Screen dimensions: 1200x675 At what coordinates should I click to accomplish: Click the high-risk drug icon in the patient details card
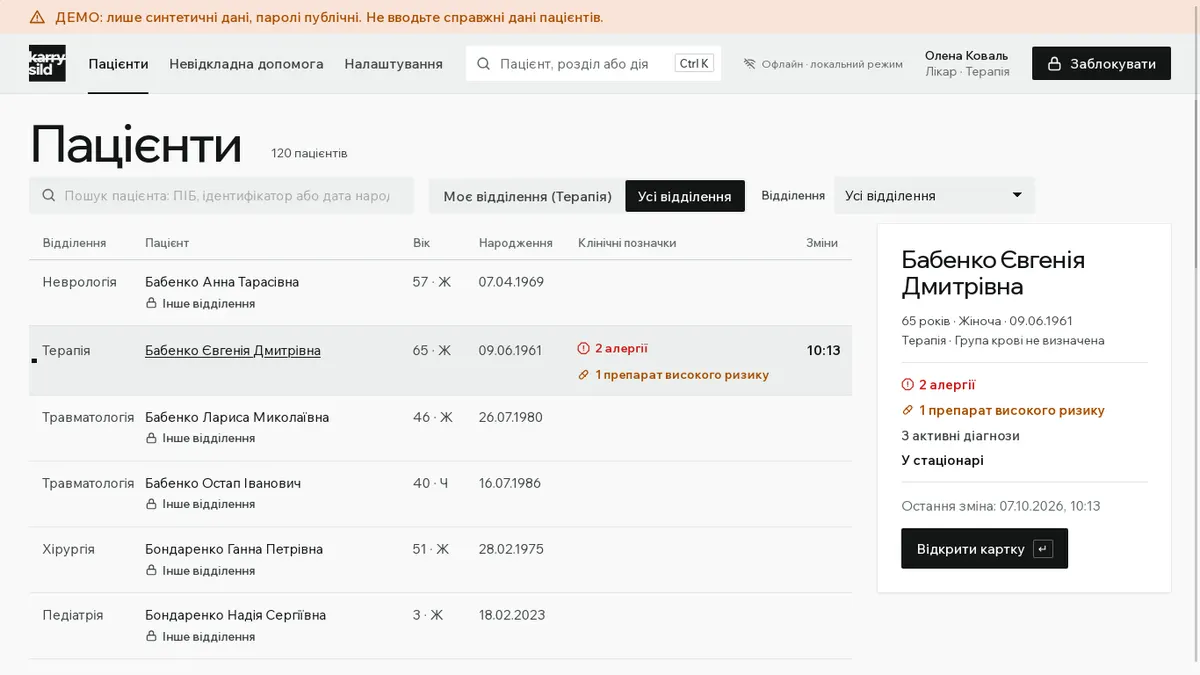pyautogui.click(x=908, y=410)
